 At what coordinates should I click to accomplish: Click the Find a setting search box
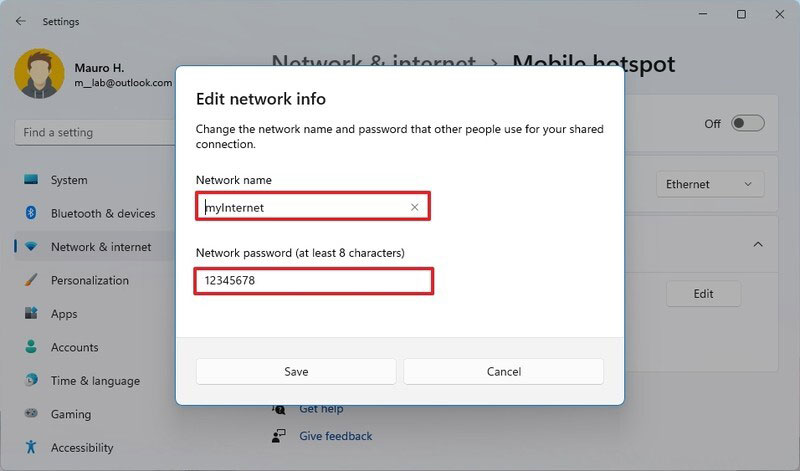[x=95, y=133]
